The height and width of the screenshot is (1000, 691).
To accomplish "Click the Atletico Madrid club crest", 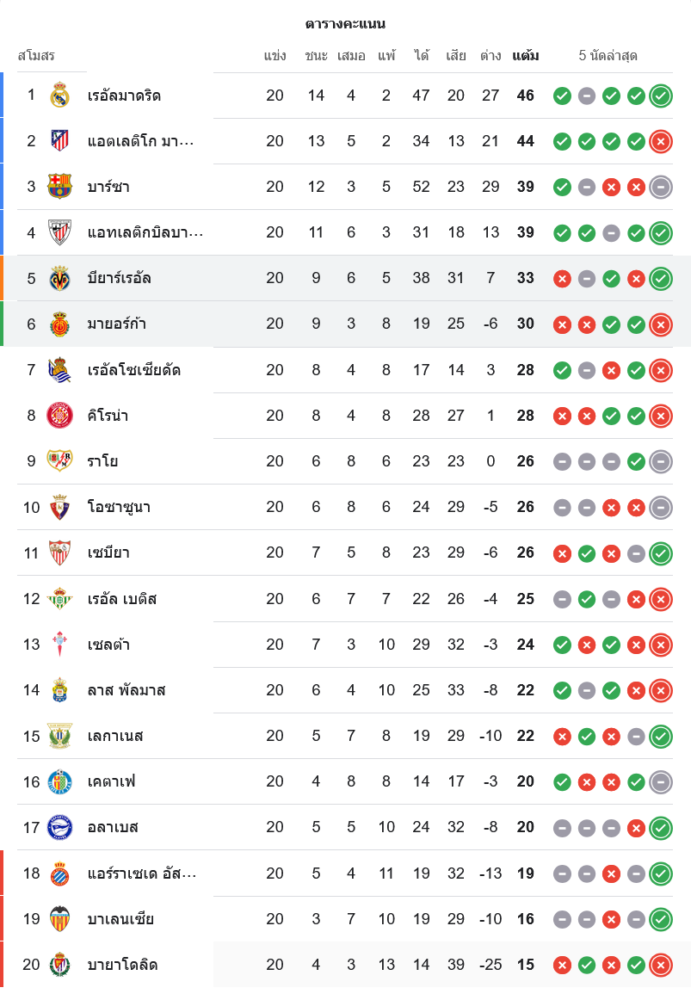I will tap(60, 141).
